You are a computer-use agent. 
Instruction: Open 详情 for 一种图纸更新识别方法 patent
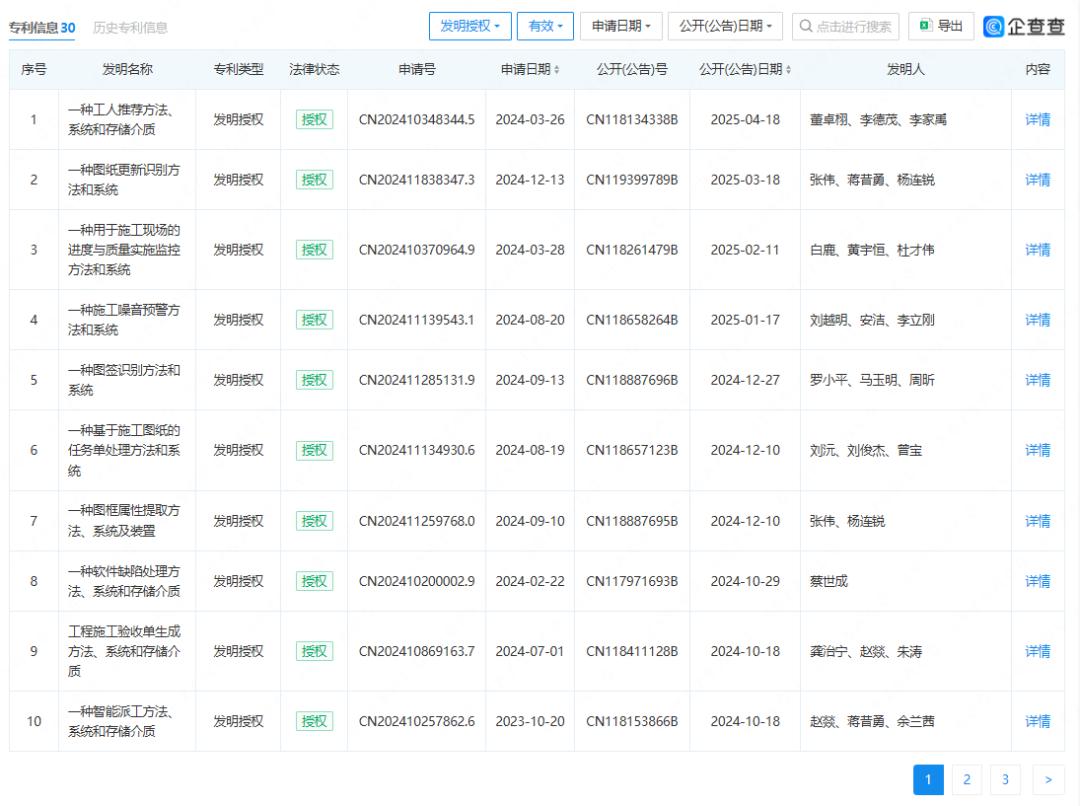(1037, 180)
